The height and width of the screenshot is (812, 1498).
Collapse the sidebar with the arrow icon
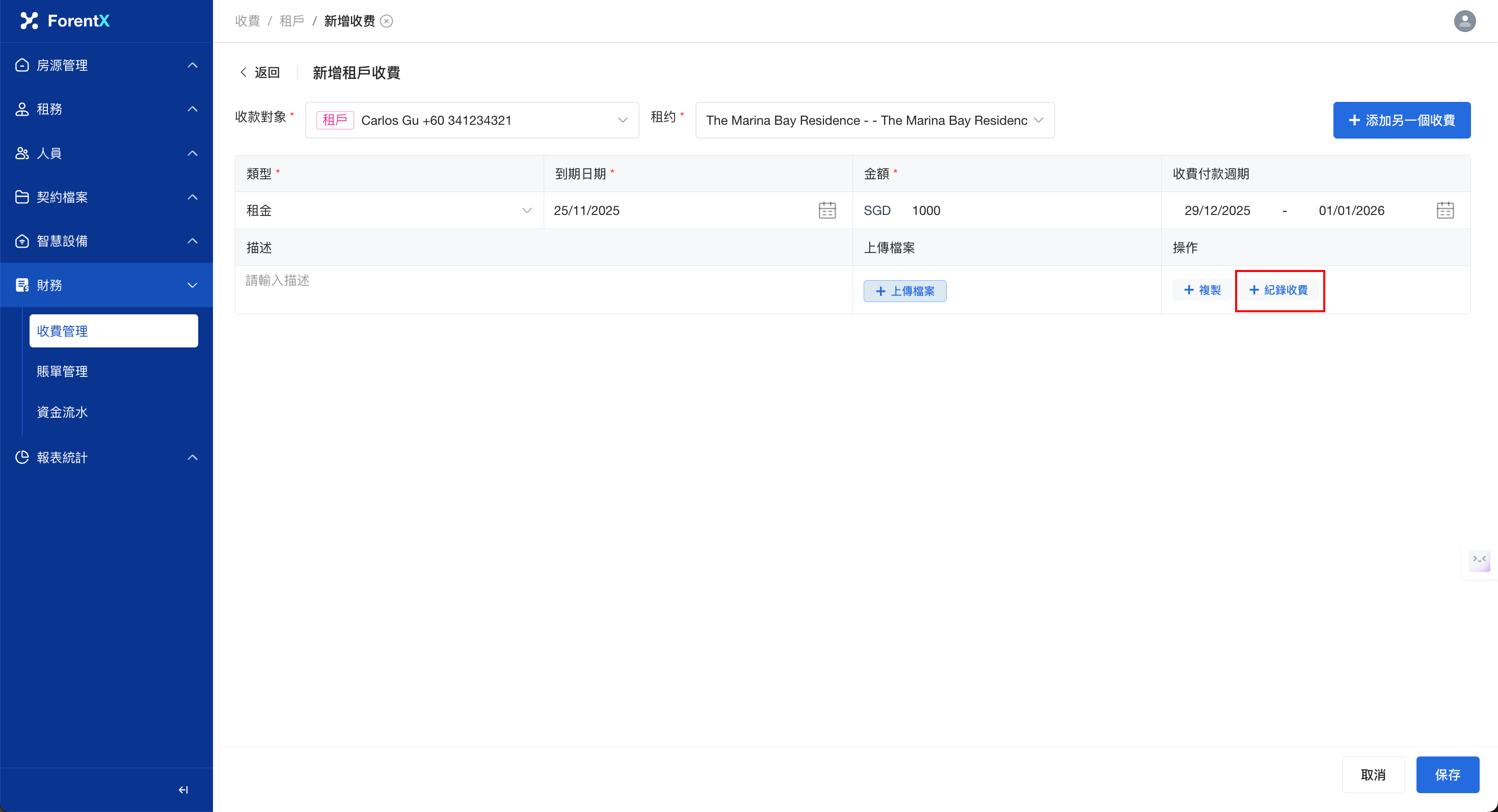tap(183, 790)
